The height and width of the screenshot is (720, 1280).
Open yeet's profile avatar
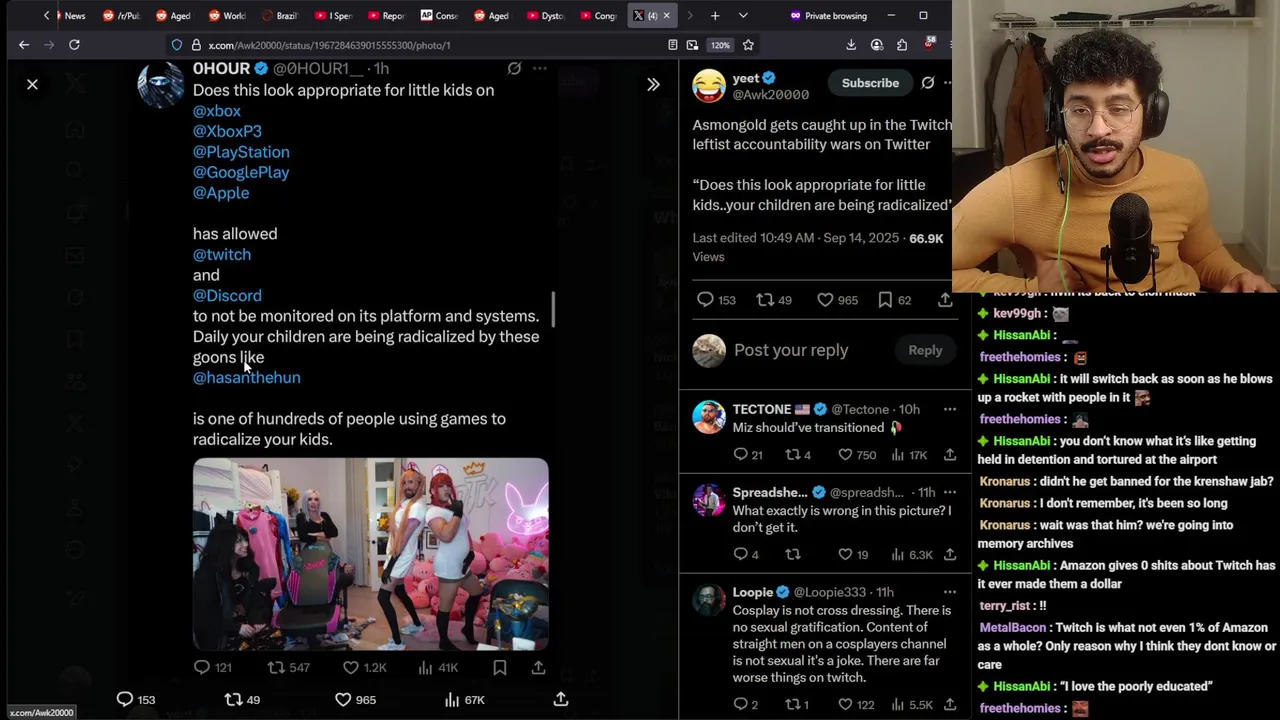(709, 87)
